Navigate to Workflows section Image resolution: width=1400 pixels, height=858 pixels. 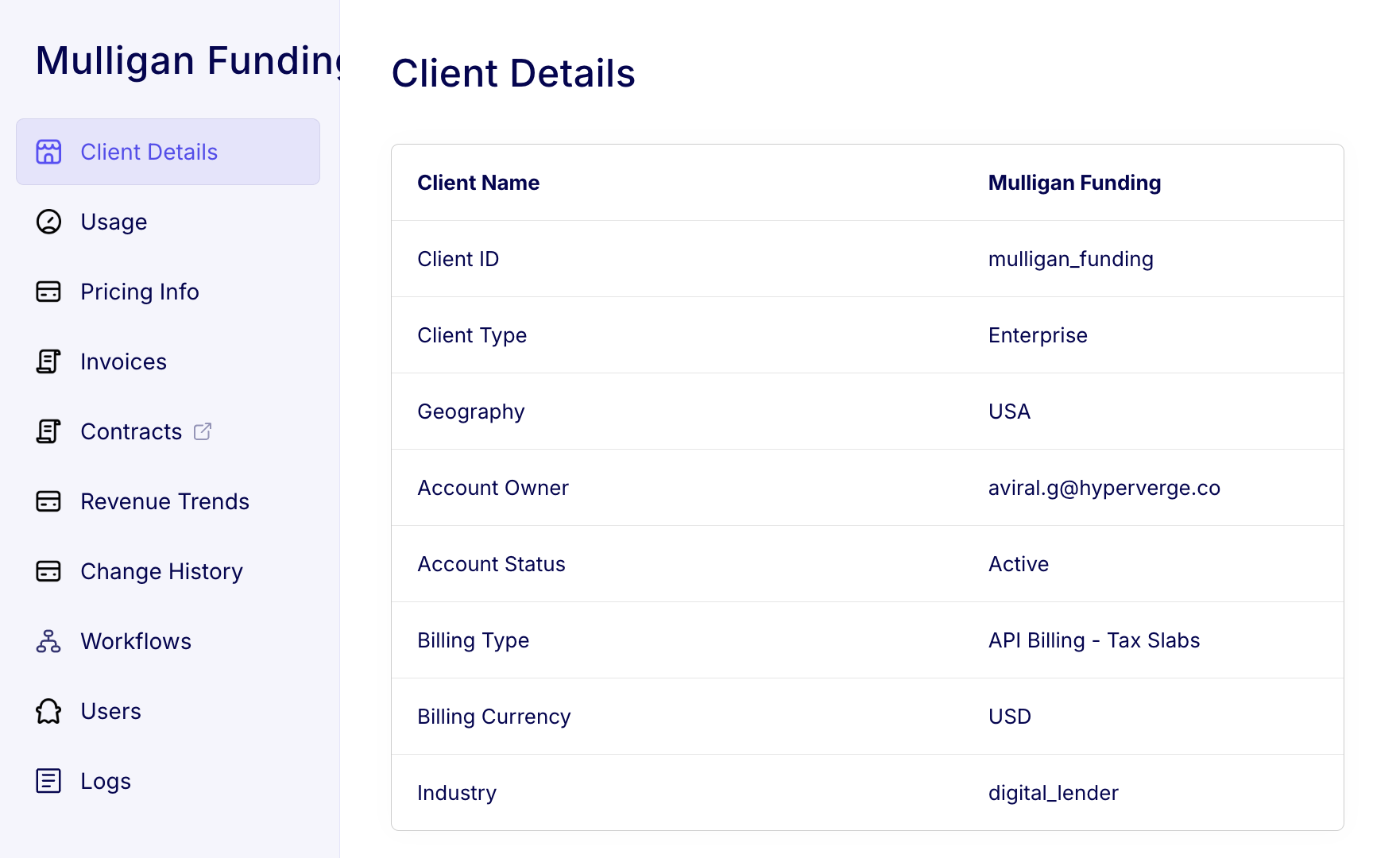[x=136, y=641]
